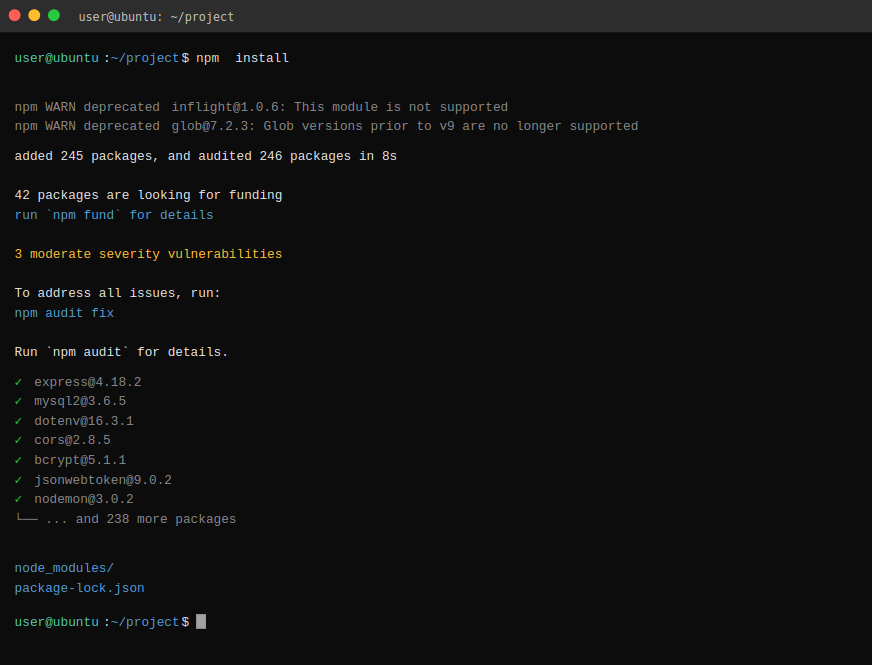Click the green checkmark beside express@4.18.2
Image resolution: width=872 pixels, height=665 pixels.
(x=18, y=382)
